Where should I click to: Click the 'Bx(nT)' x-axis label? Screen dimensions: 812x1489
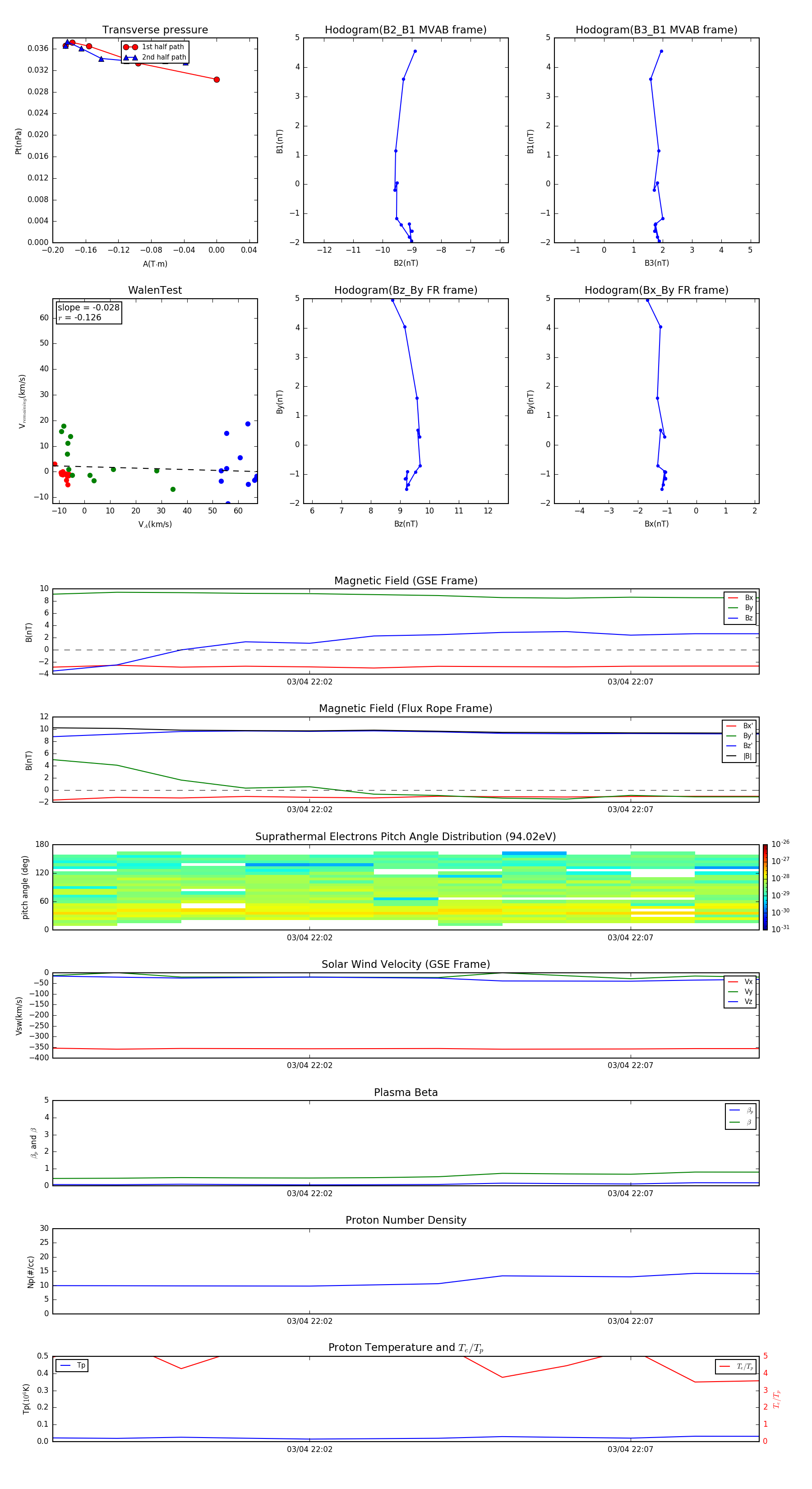[x=656, y=524]
